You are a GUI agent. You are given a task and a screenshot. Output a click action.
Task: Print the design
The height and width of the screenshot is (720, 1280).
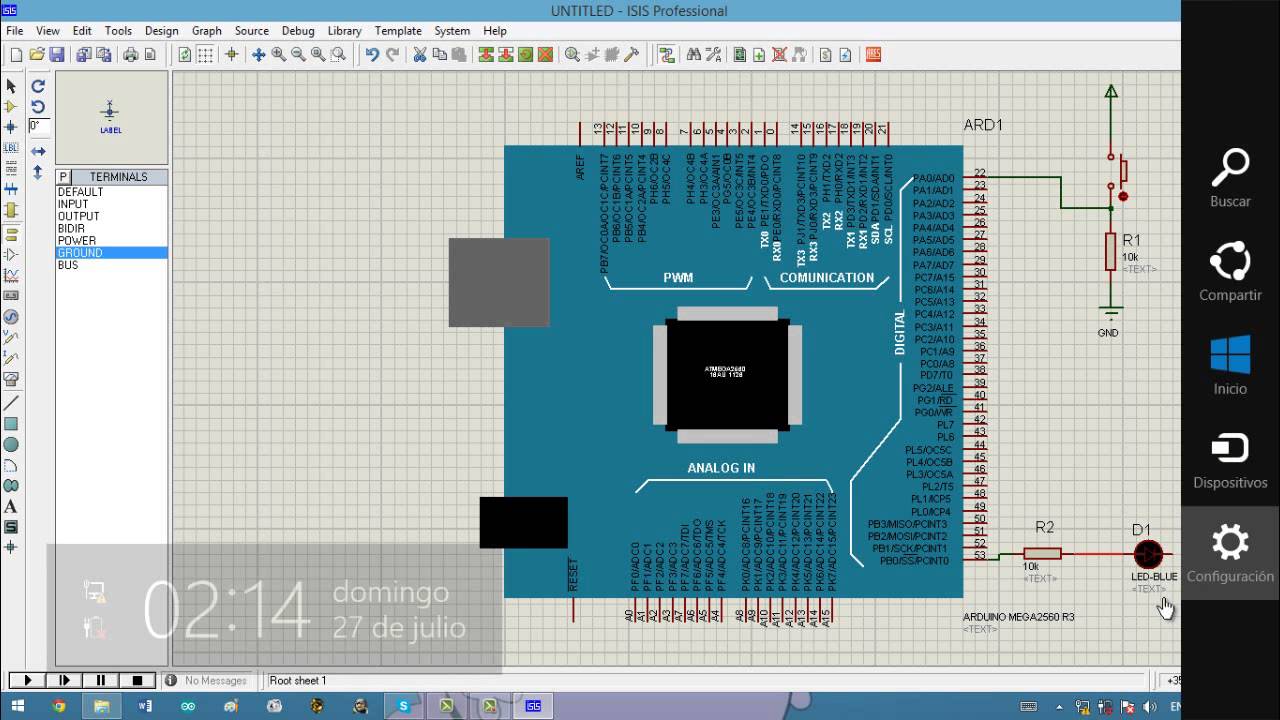pyautogui.click(x=130, y=55)
